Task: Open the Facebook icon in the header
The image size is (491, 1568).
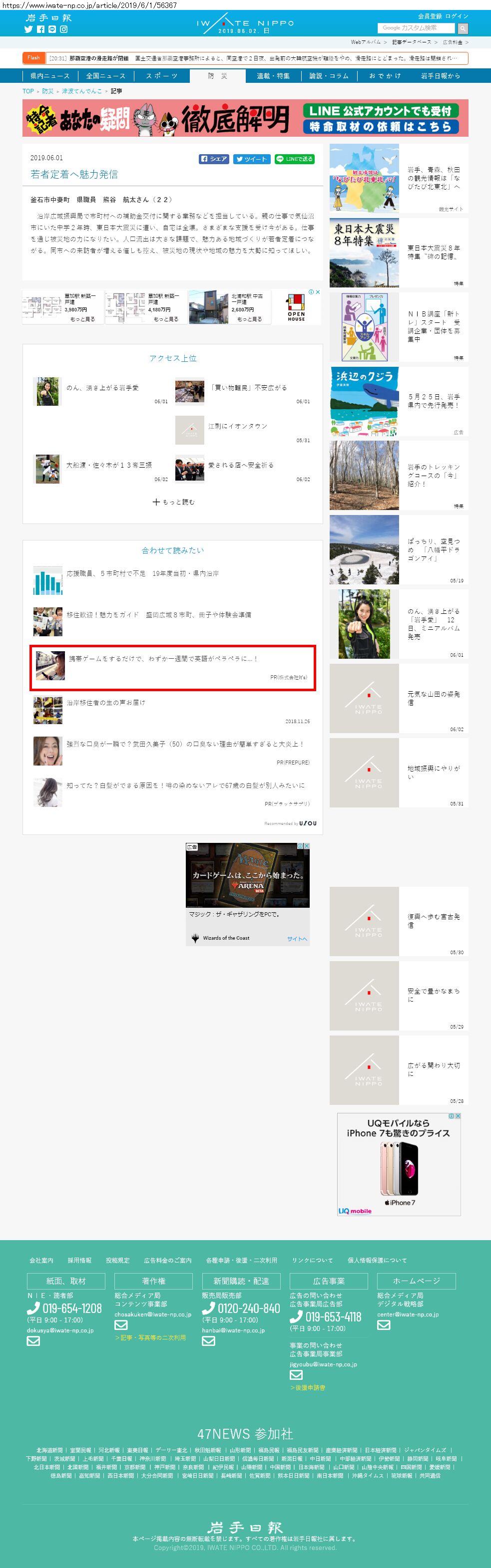Action: (x=41, y=29)
